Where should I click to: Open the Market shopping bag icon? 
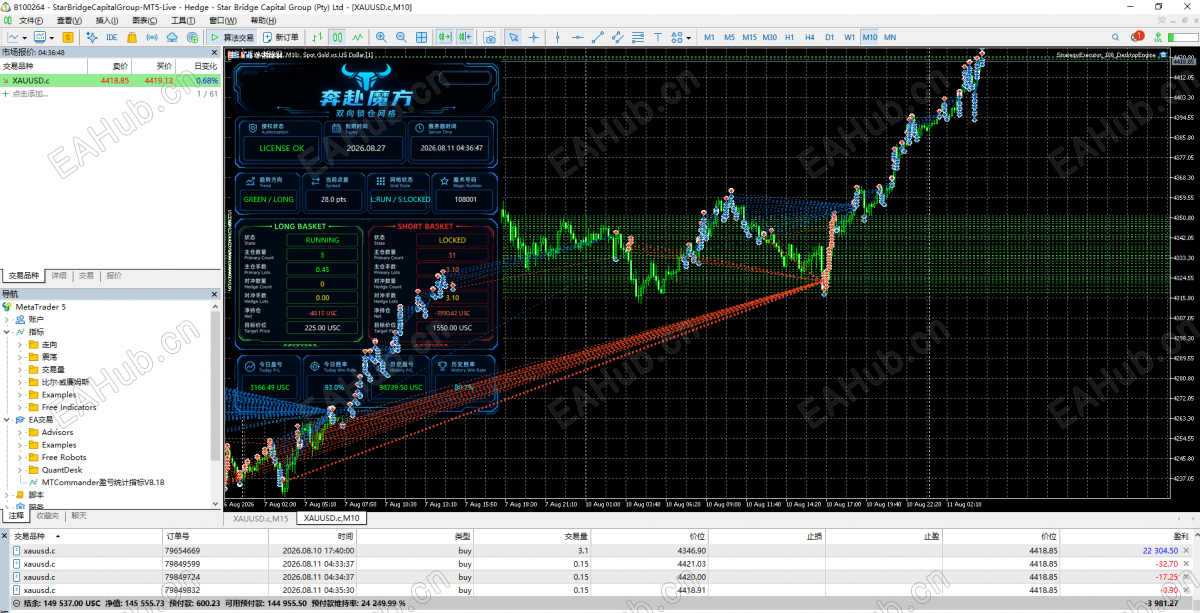(x=132, y=37)
